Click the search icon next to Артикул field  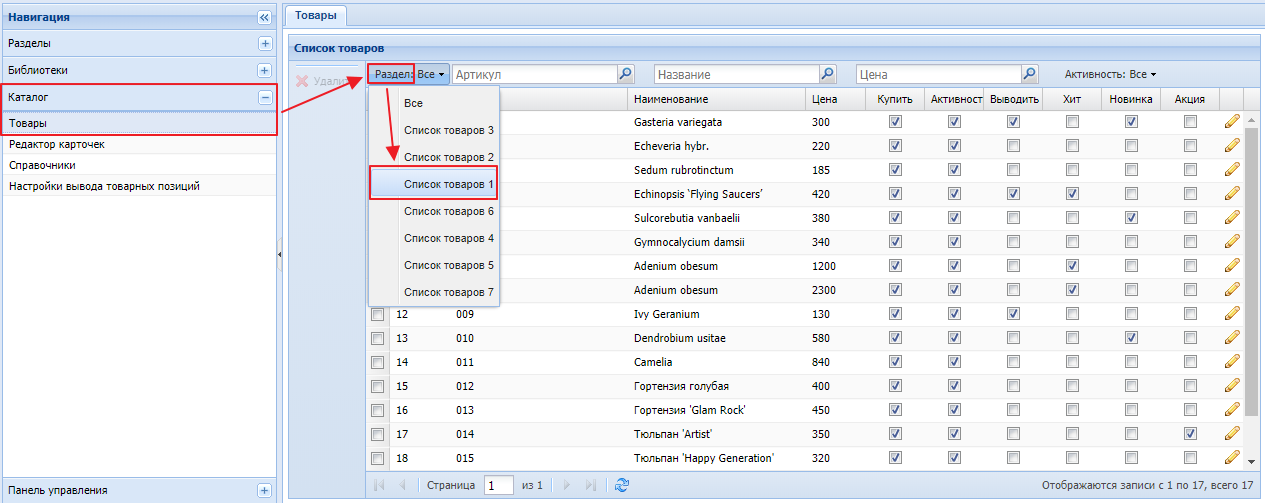[626, 74]
